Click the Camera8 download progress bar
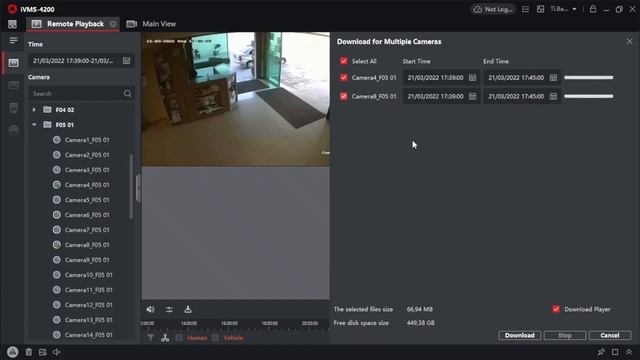Image resolution: width=640 pixels, height=360 pixels. (x=589, y=96)
